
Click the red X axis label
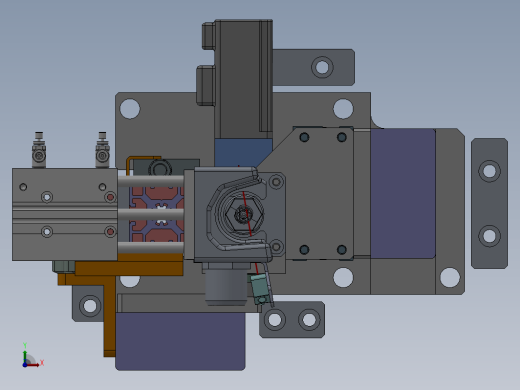[x=42, y=362]
